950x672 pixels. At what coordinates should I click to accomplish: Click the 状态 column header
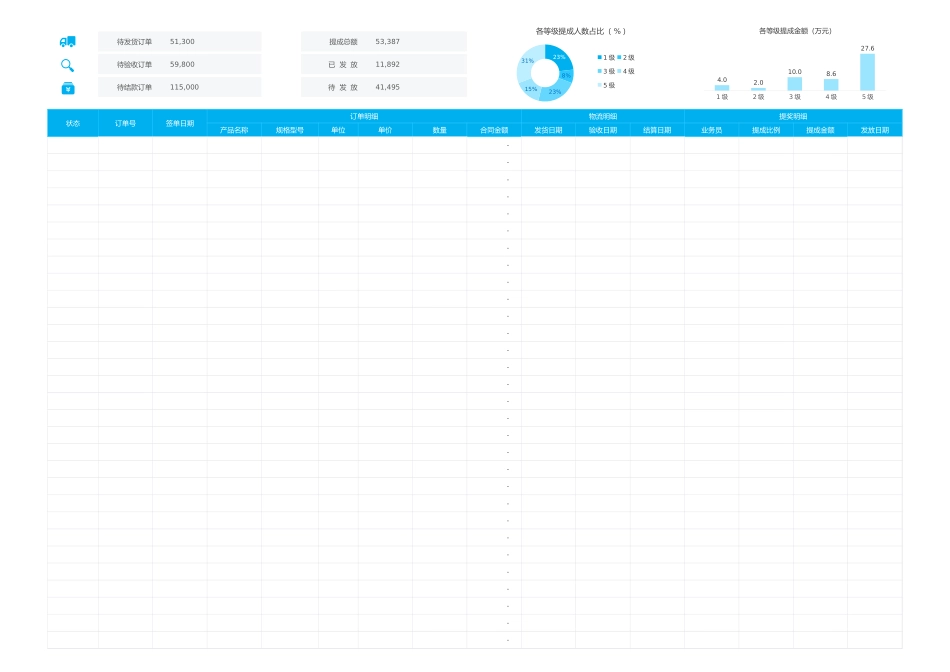coord(73,123)
